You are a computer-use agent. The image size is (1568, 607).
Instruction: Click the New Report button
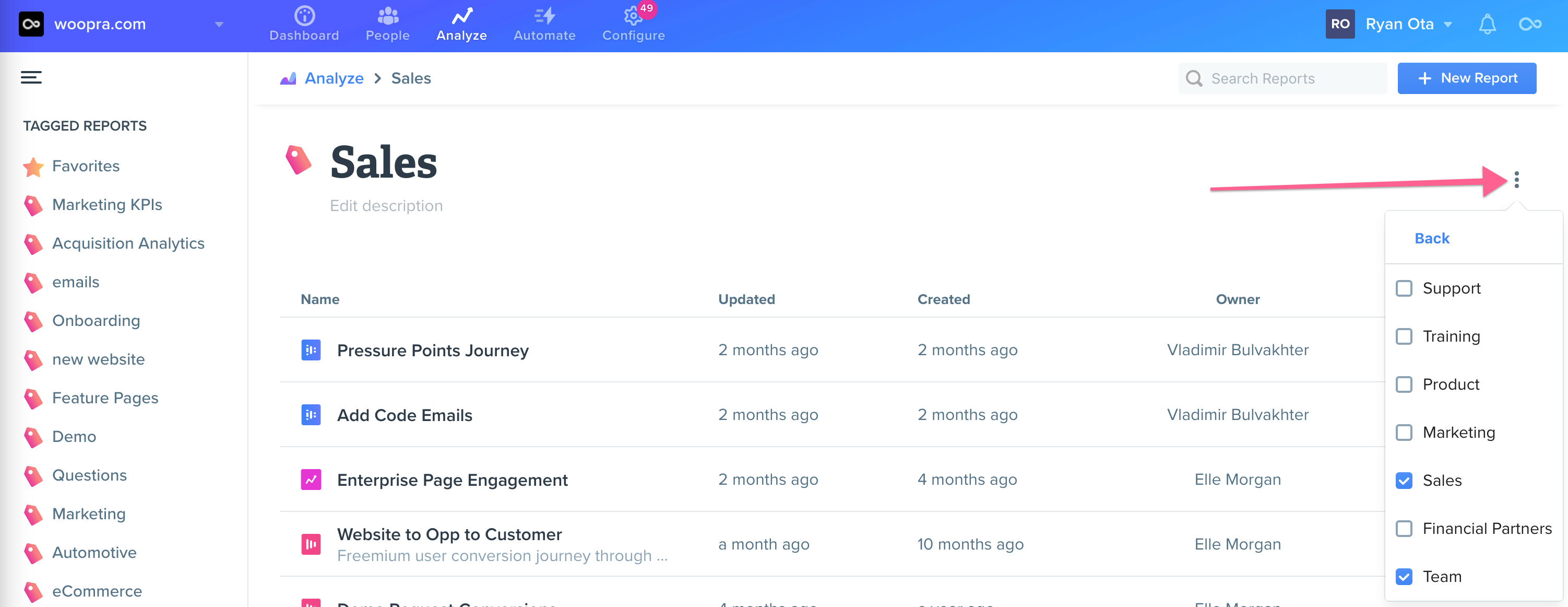pos(1466,78)
